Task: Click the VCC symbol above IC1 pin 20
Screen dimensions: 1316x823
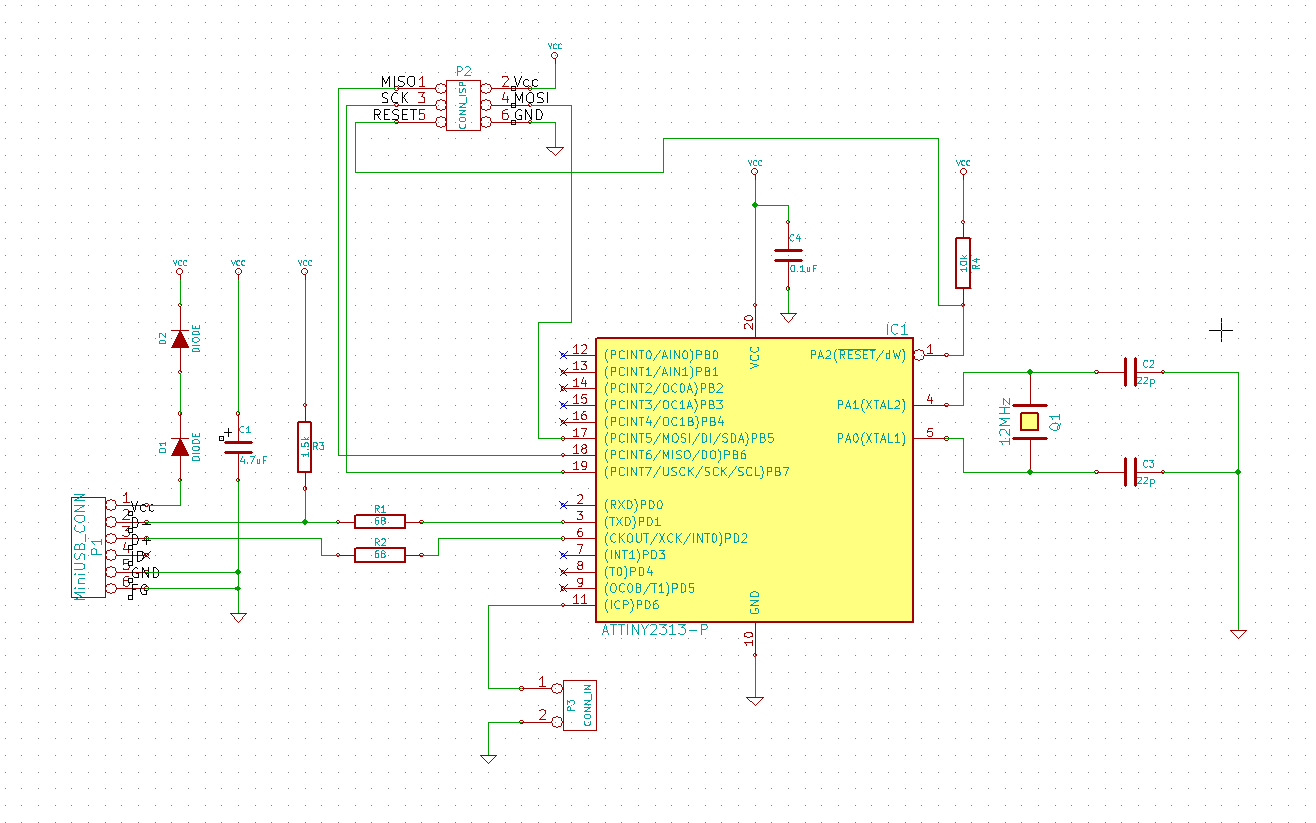Action: 755,166
